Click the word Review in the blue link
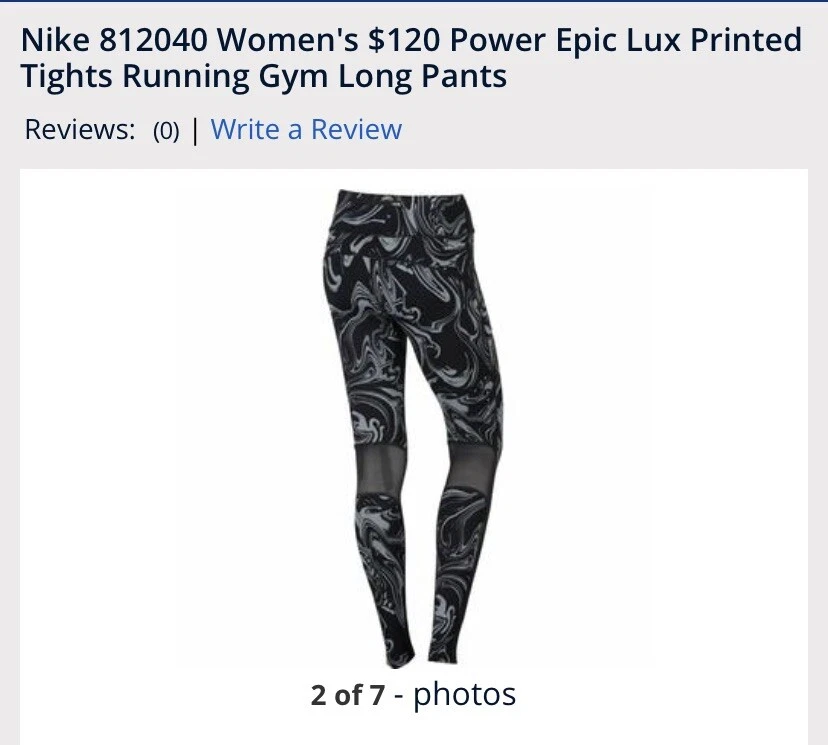This screenshot has width=828, height=745. point(356,129)
